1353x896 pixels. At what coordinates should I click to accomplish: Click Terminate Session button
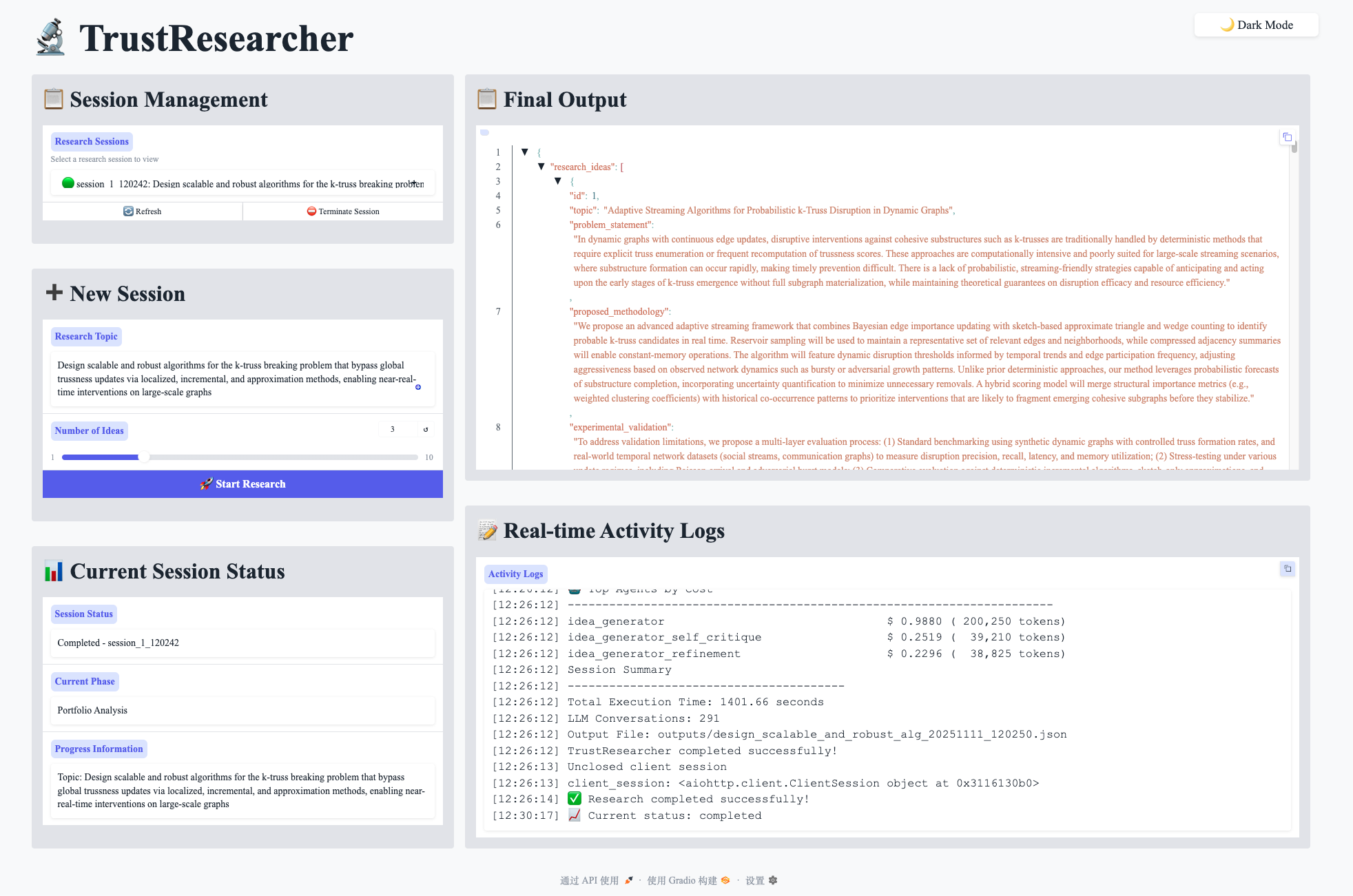click(x=343, y=211)
